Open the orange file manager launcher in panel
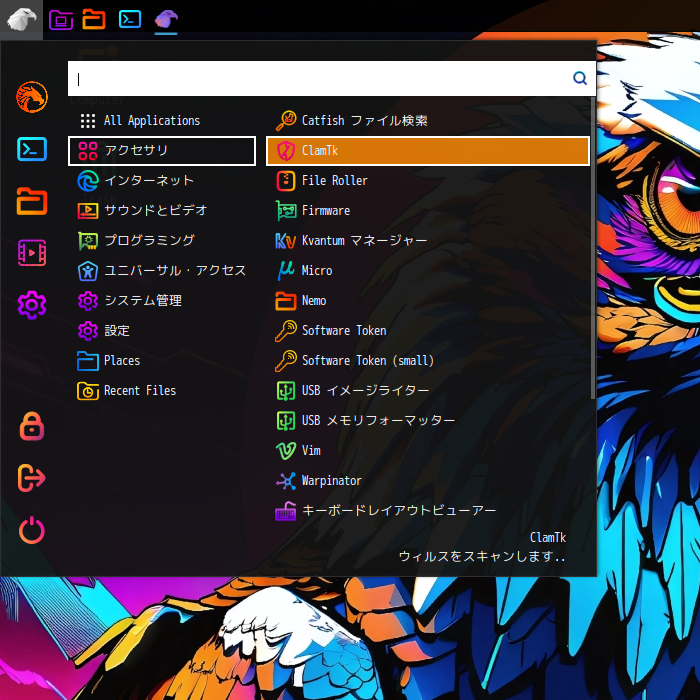This screenshot has width=700, height=700. tap(94, 19)
